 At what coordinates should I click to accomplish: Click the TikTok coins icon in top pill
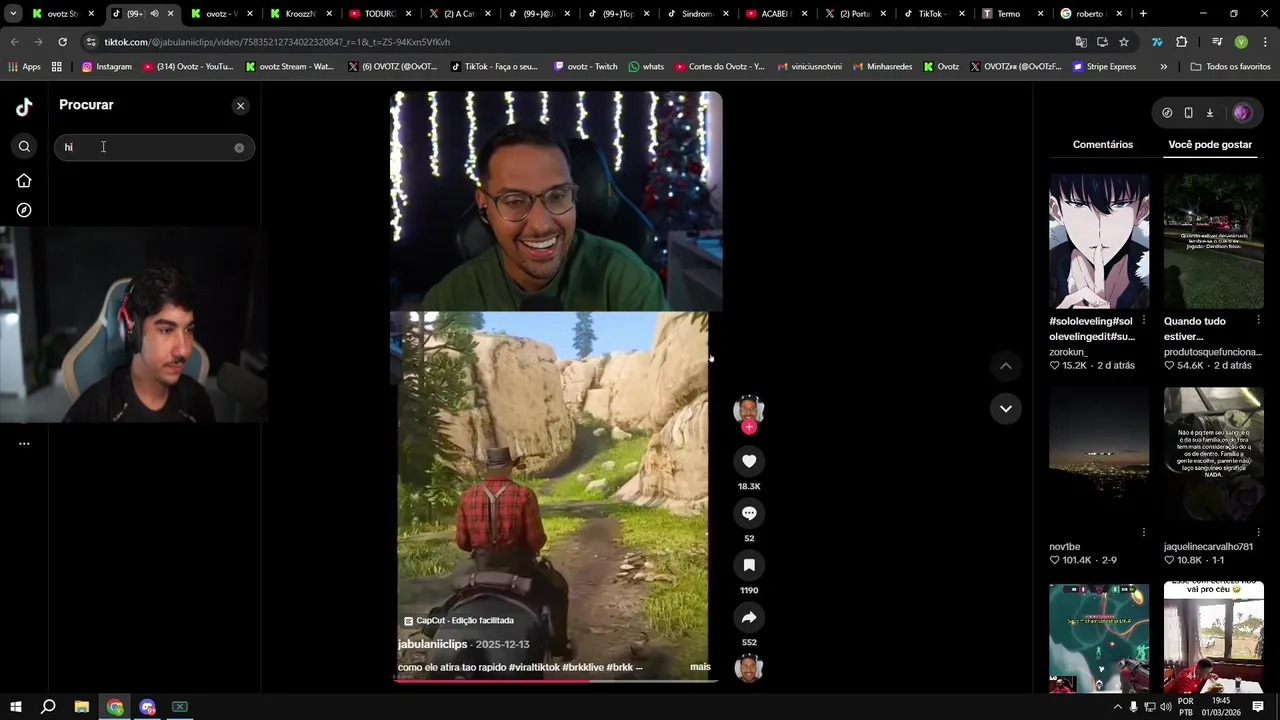[x=1167, y=113]
